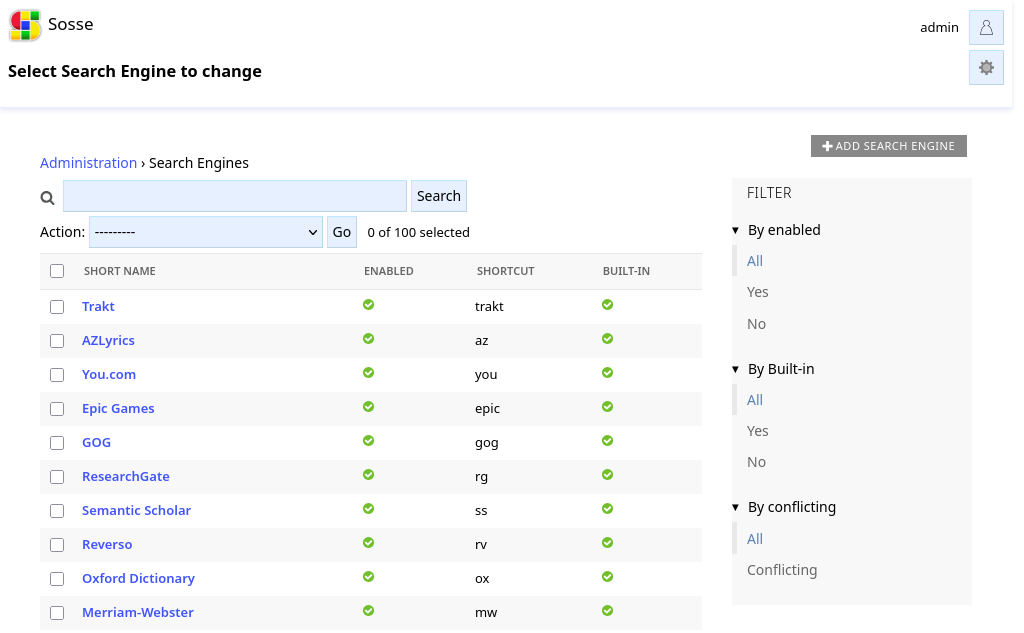Click the magnifier search icon
Screen dimensions: 1024x633
pyautogui.click(x=47, y=197)
